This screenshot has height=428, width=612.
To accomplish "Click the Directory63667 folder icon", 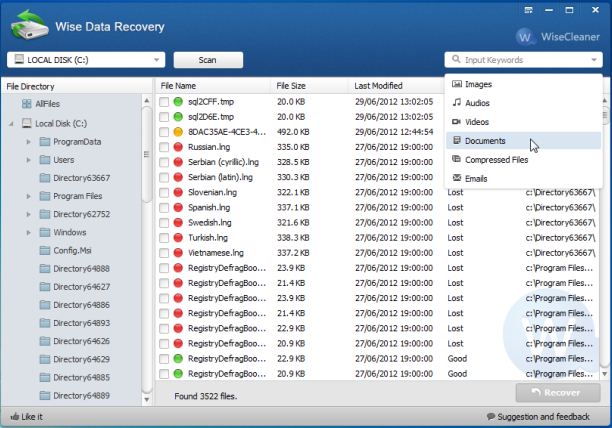I will click(x=45, y=178).
